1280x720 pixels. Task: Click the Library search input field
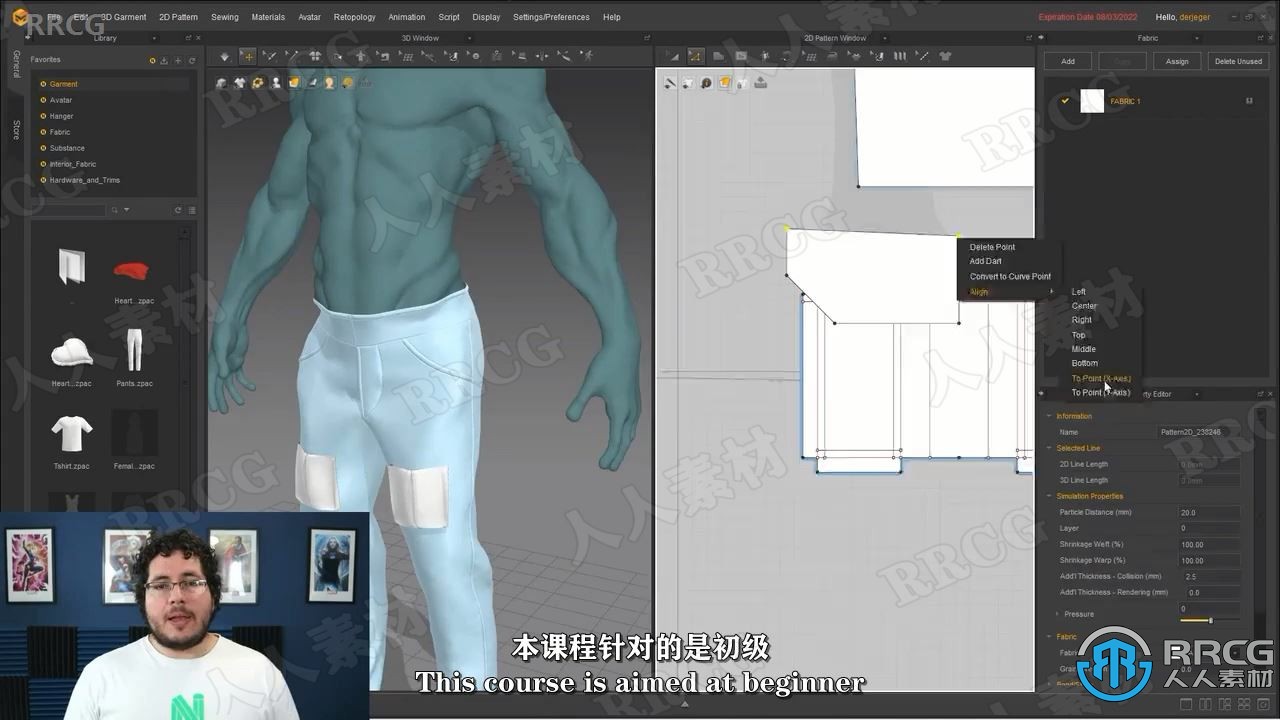pyautogui.click(x=67, y=210)
